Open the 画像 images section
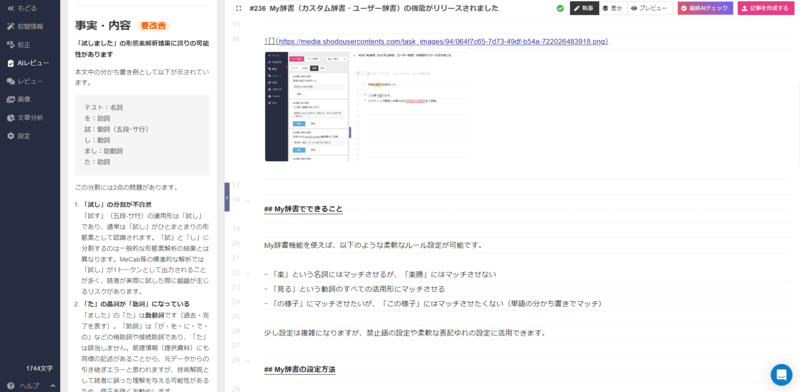Viewport: 800px width, 392px height. point(19,100)
